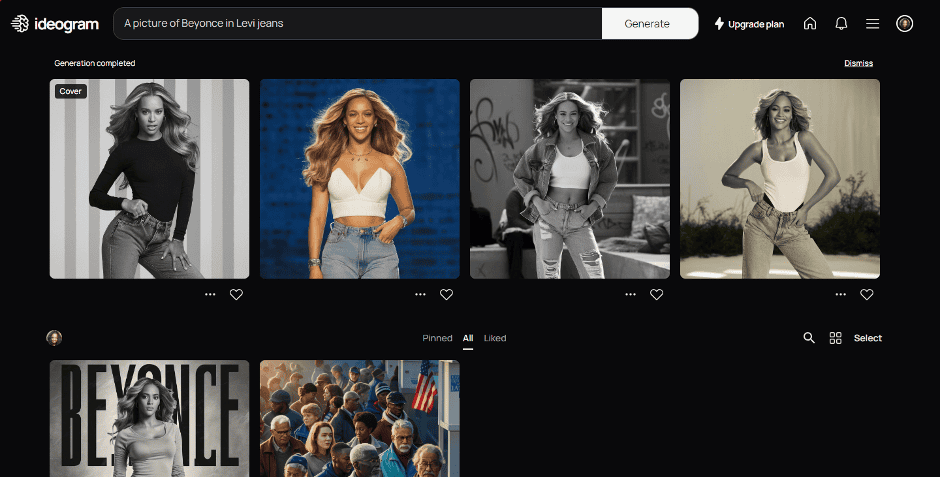Open the profile avatar in header
Screen dimensions: 940x477
[904, 23]
